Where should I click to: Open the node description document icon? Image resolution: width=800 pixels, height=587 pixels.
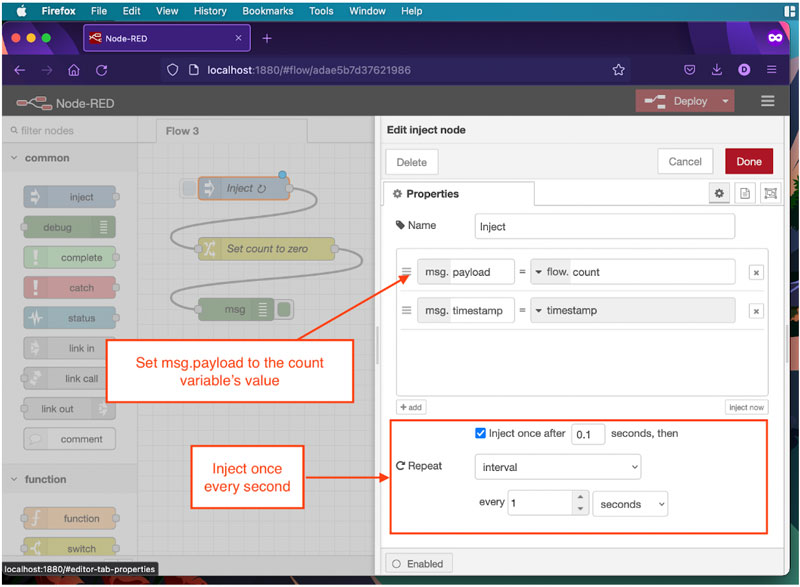(x=745, y=193)
